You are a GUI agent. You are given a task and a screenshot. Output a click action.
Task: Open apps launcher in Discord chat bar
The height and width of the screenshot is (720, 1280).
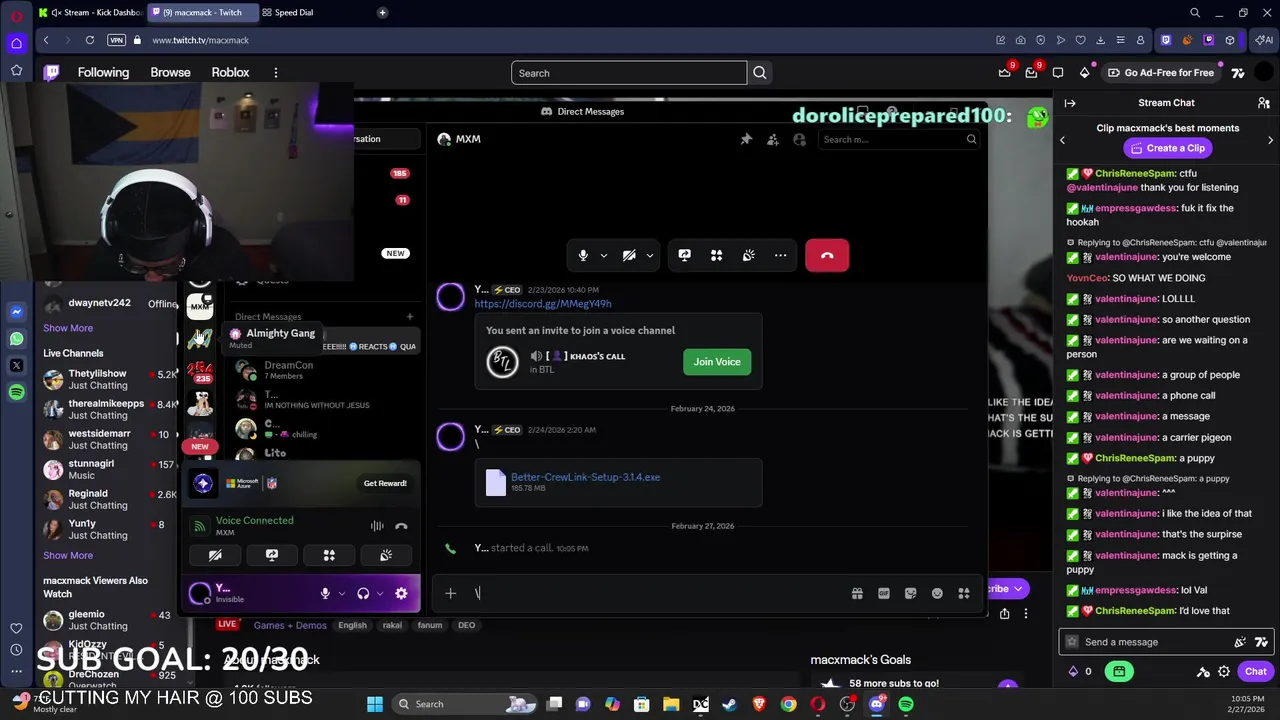click(964, 593)
